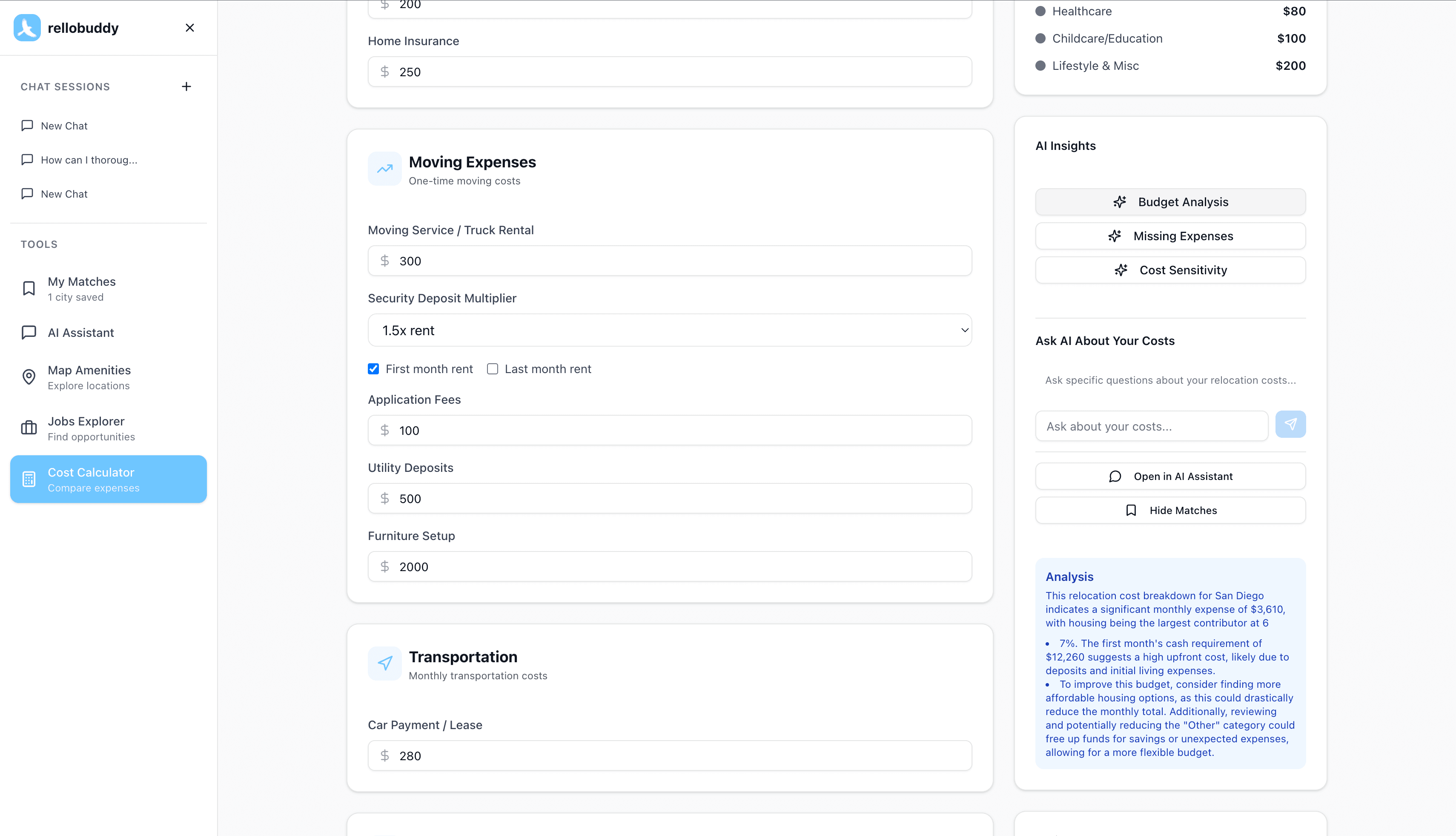The width and height of the screenshot is (1456, 836).
Task: Click the send arrow icon for cost question
Action: (x=1290, y=424)
